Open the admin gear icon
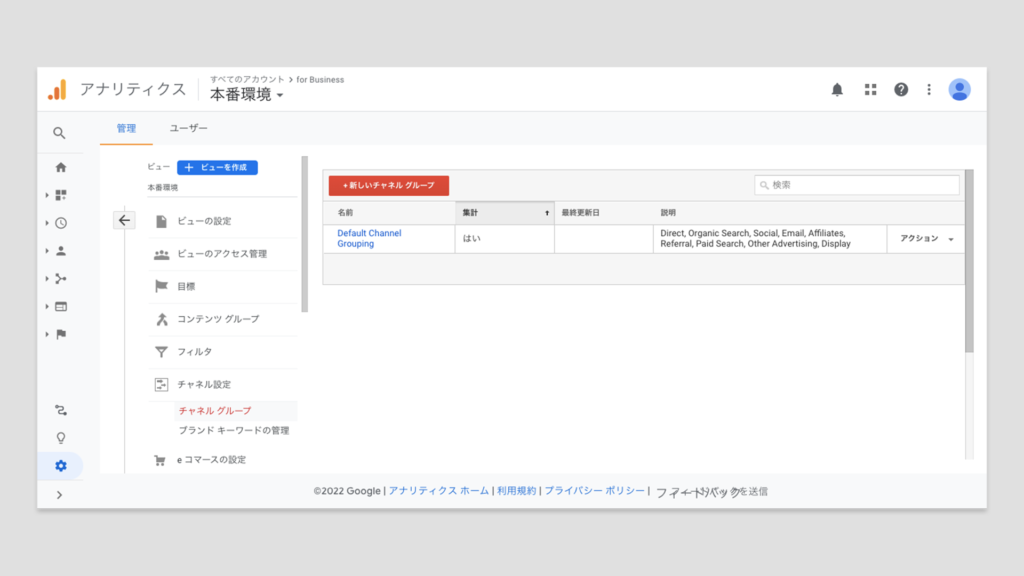Screen dimensions: 1024x576 pyautogui.click(x=61, y=466)
